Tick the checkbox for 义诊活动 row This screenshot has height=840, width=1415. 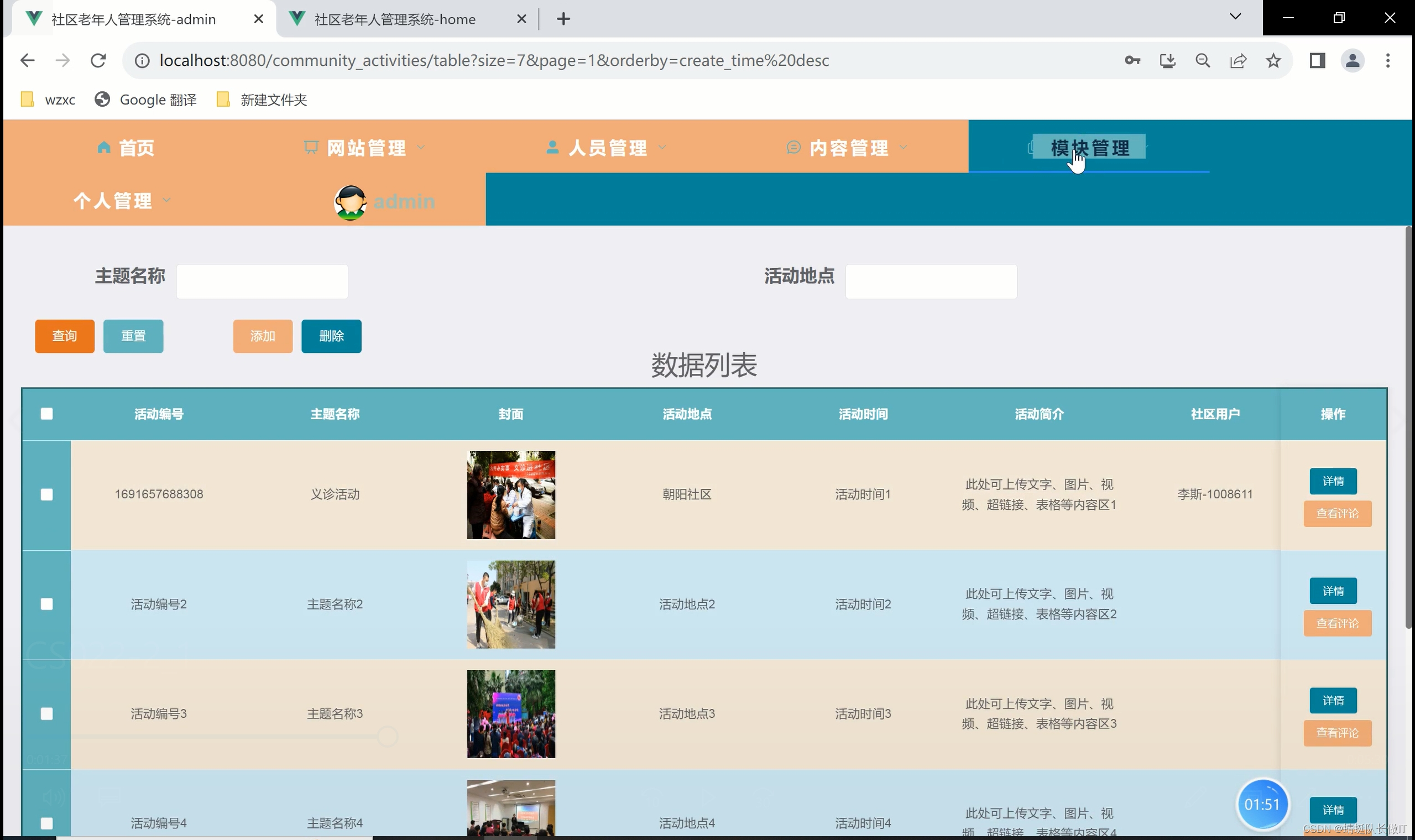coord(47,495)
